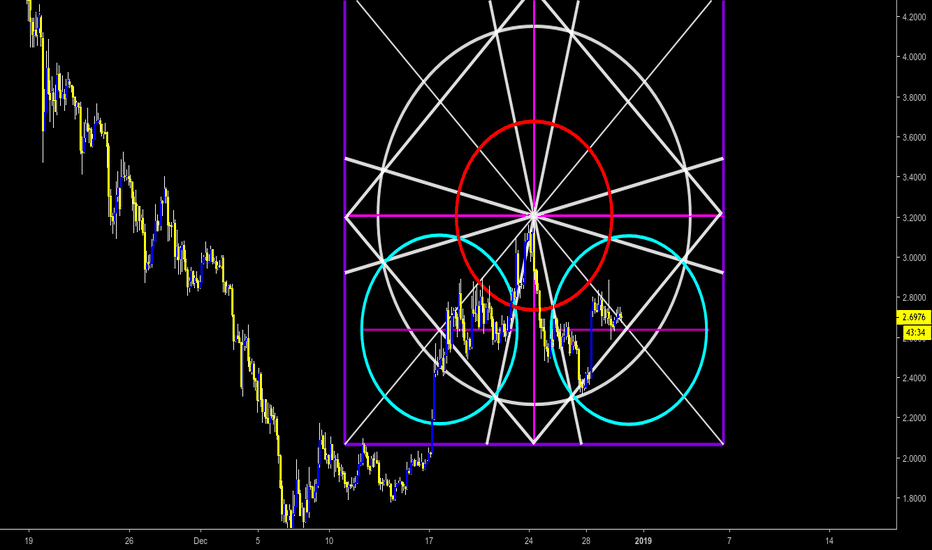Select the 2.2000 price axis label
The image size is (932, 550).
click(914, 418)
